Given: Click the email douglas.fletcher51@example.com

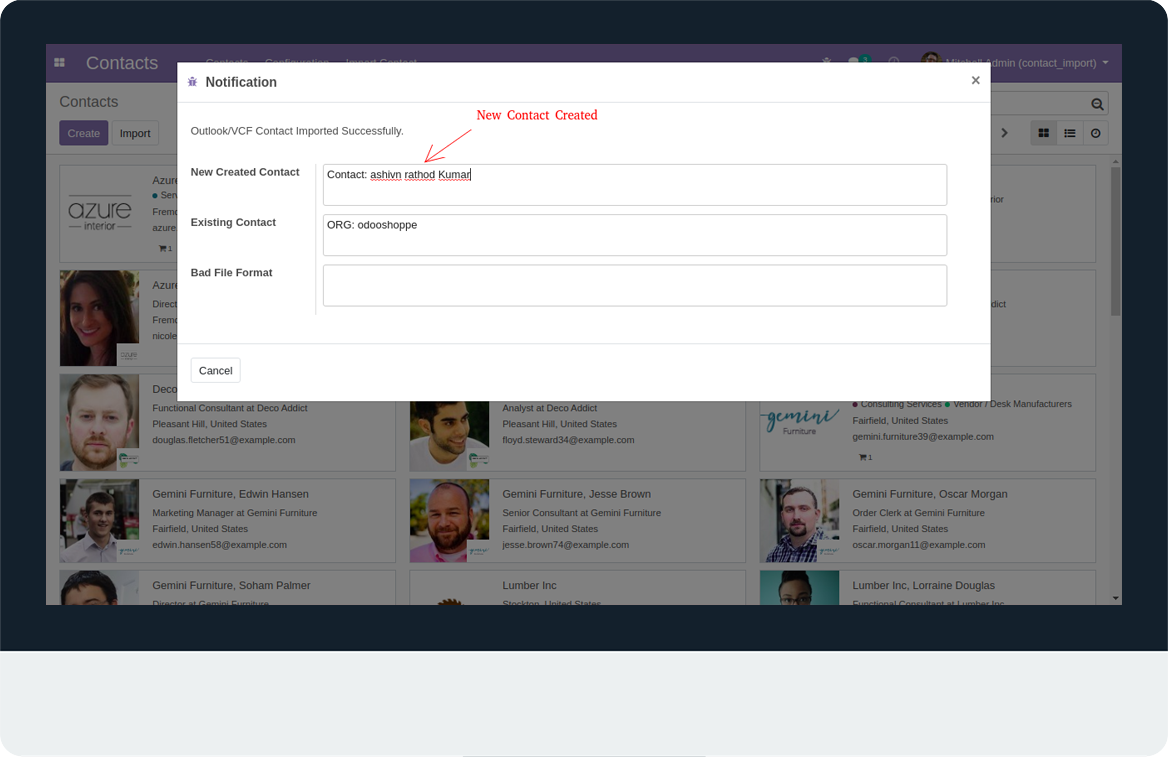Looking at the screenshot, I should point(223,440).
